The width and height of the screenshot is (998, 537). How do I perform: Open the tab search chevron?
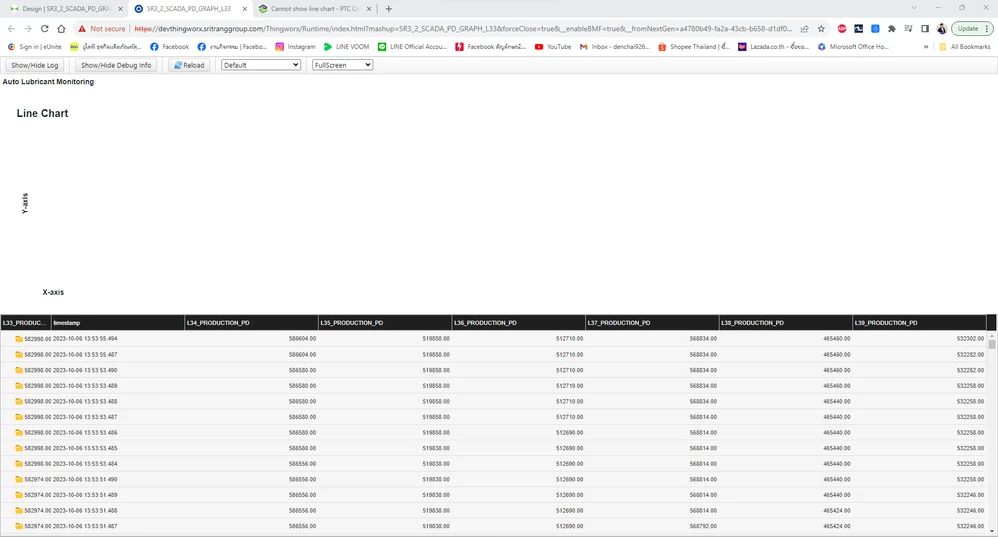(x=914, y=8)
